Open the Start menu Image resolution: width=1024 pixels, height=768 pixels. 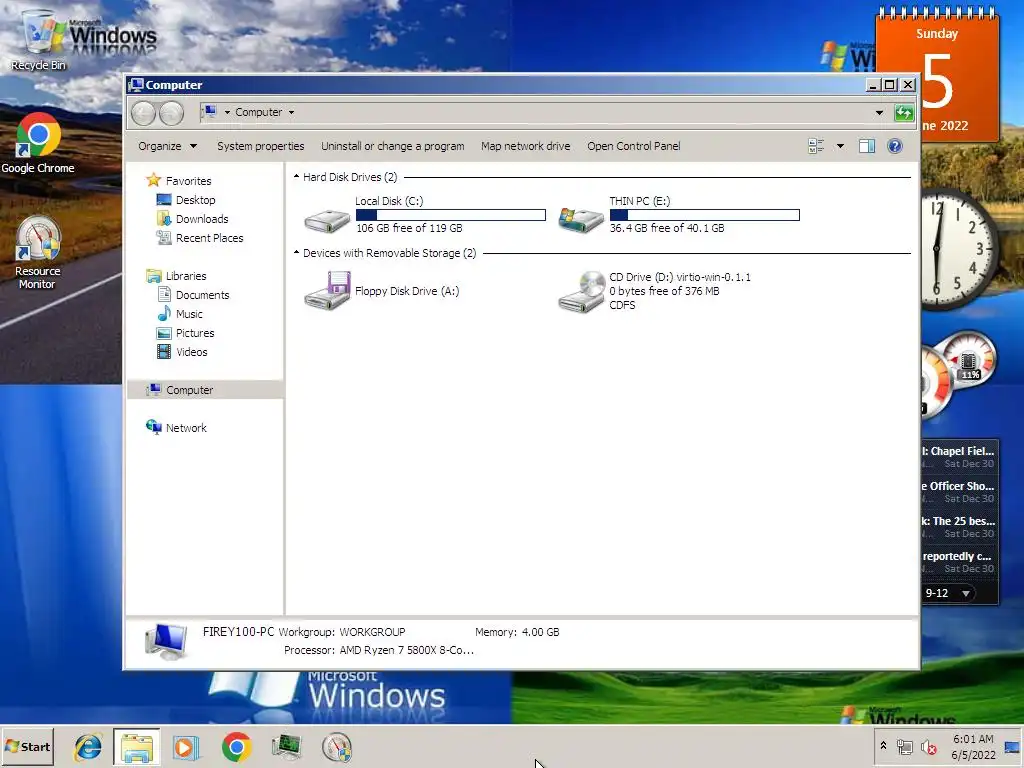pos(27,746)
